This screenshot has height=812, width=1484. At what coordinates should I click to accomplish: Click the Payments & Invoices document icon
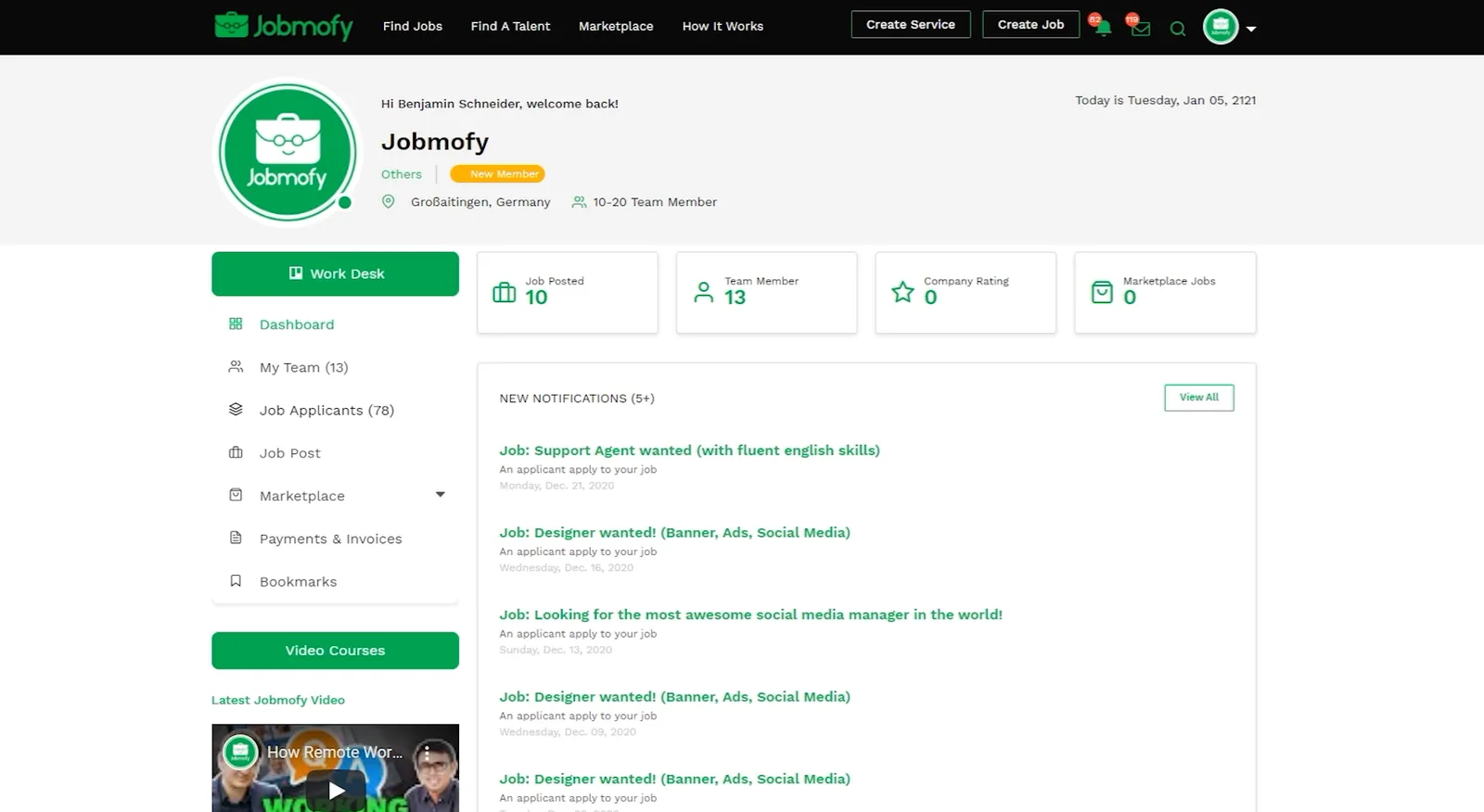coord(236,538)
